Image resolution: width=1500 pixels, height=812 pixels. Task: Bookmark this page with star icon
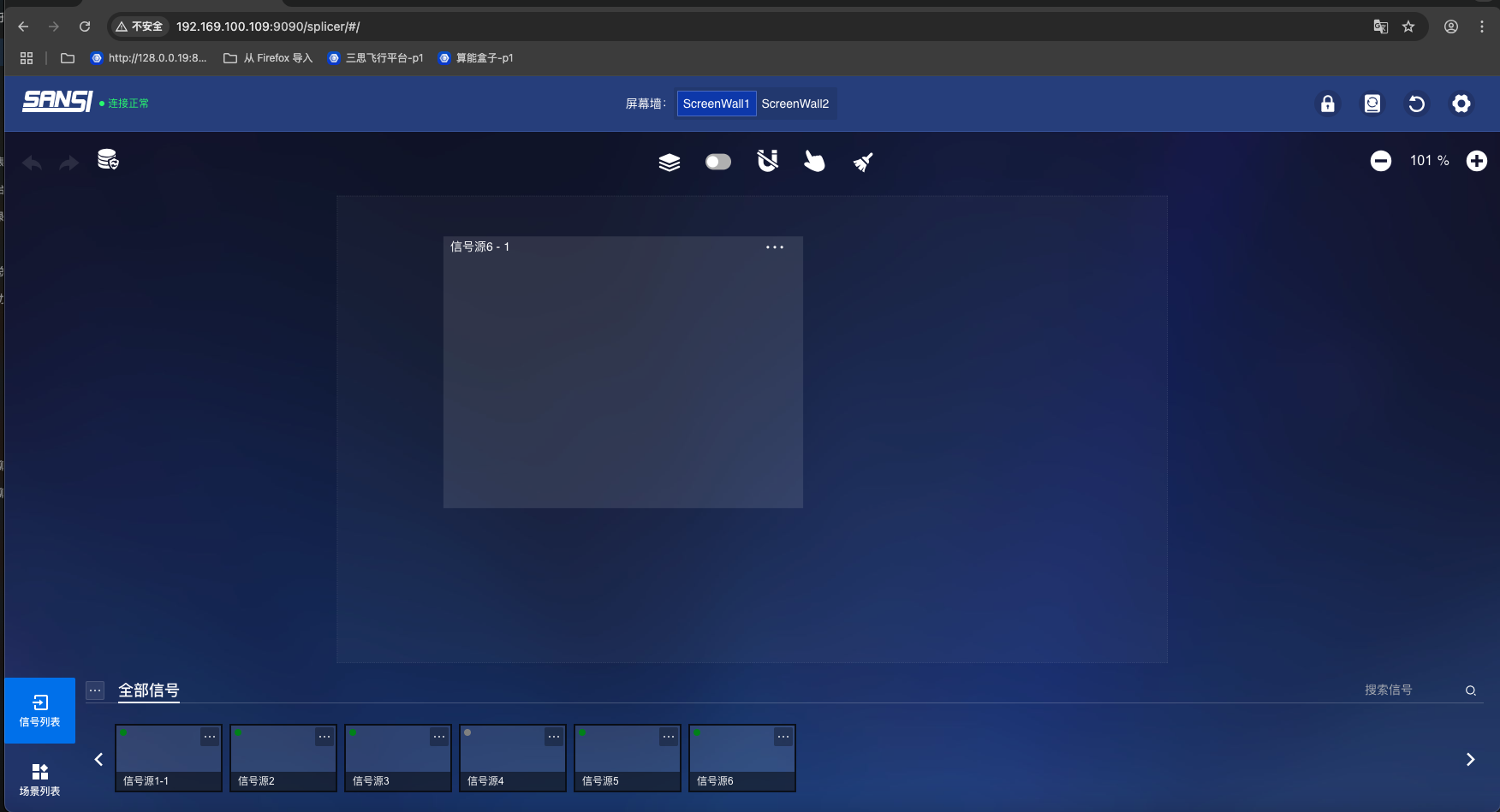pos(1408,27)
